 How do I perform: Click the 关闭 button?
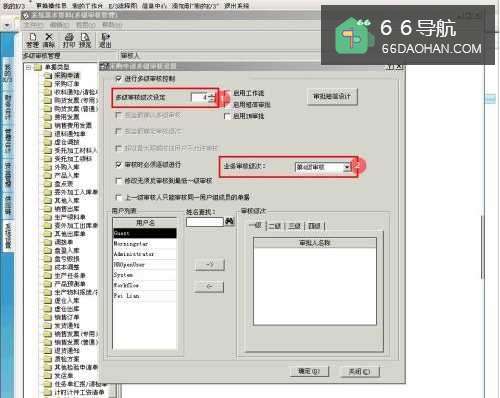359,371
